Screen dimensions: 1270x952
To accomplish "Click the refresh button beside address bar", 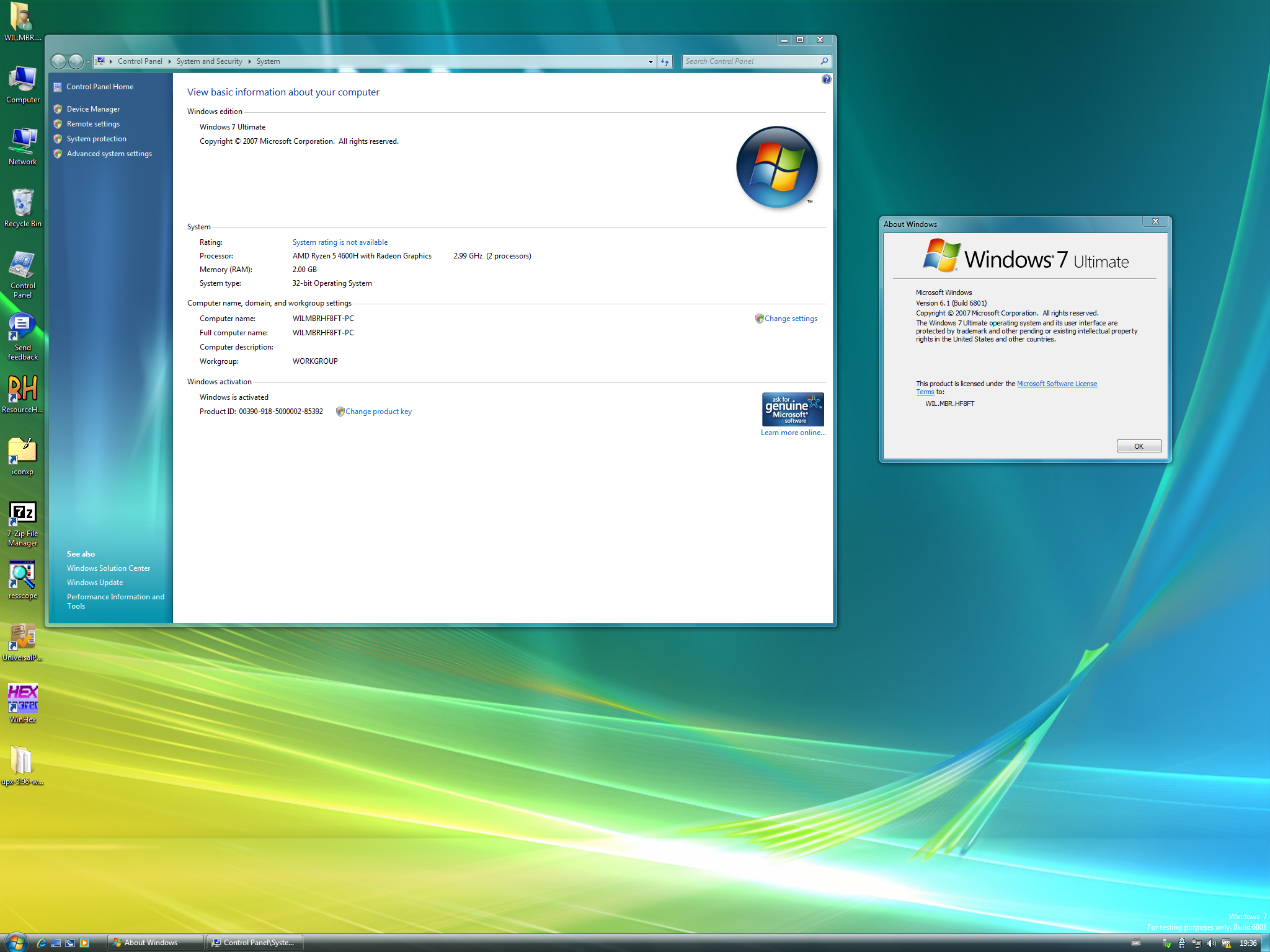I will coord(665,61).
